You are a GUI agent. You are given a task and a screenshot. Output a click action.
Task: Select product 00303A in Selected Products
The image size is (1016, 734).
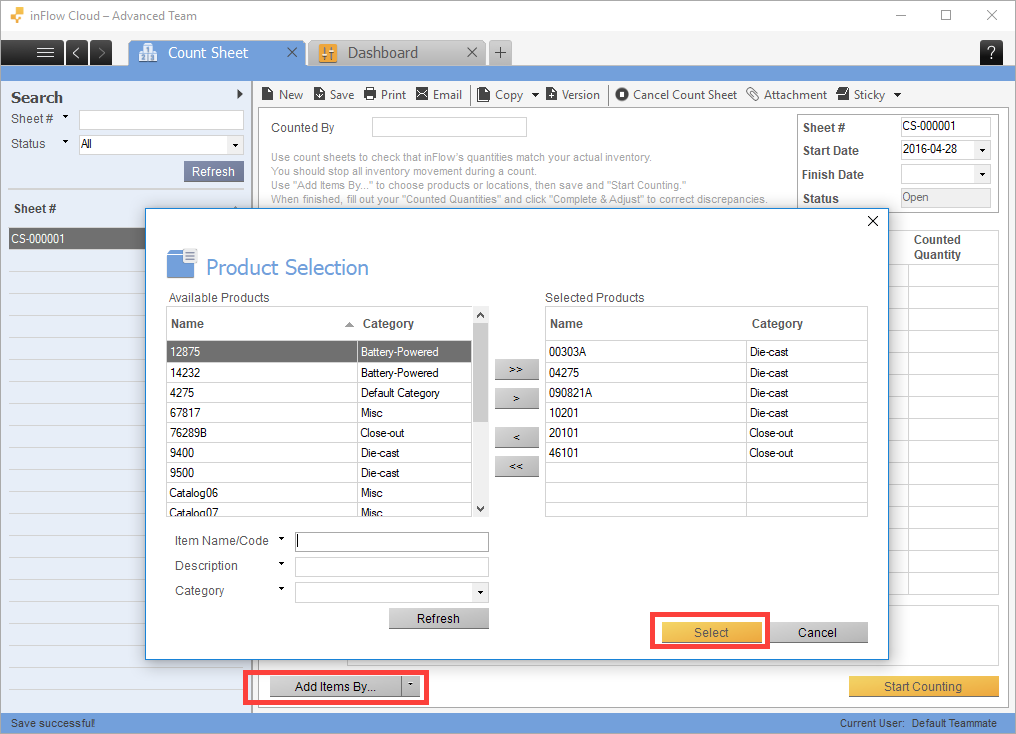pyautogui.click(x=706, y=352)
